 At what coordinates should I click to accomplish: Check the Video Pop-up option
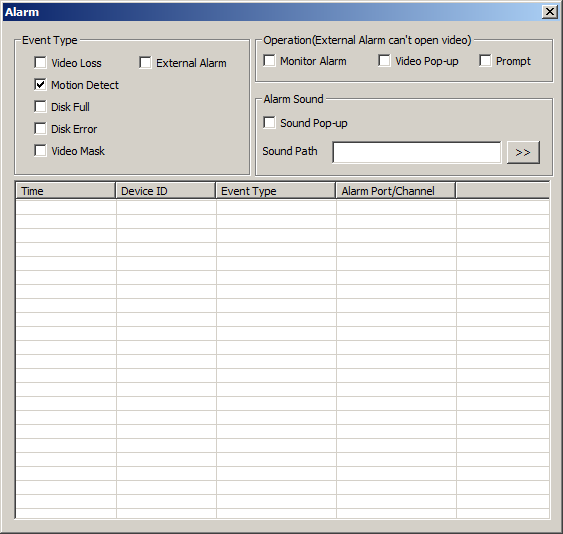(384, 61)
